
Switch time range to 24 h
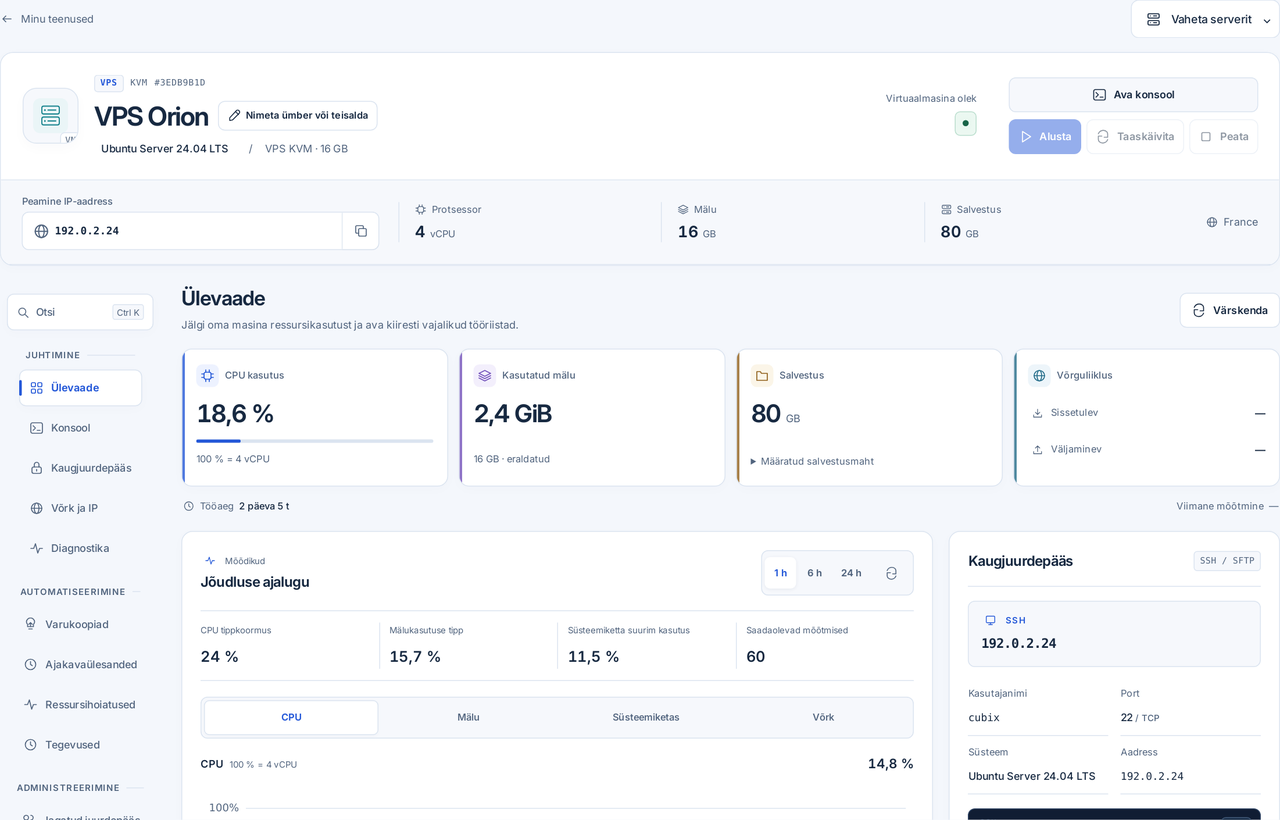tap(851, 573)
